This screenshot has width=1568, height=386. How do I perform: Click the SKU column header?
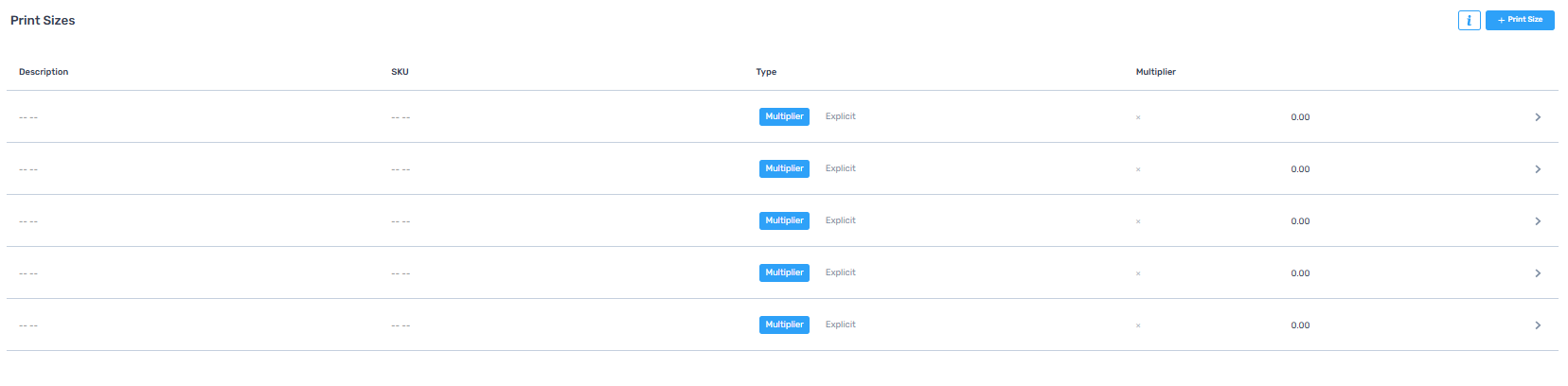pos(400,72)
